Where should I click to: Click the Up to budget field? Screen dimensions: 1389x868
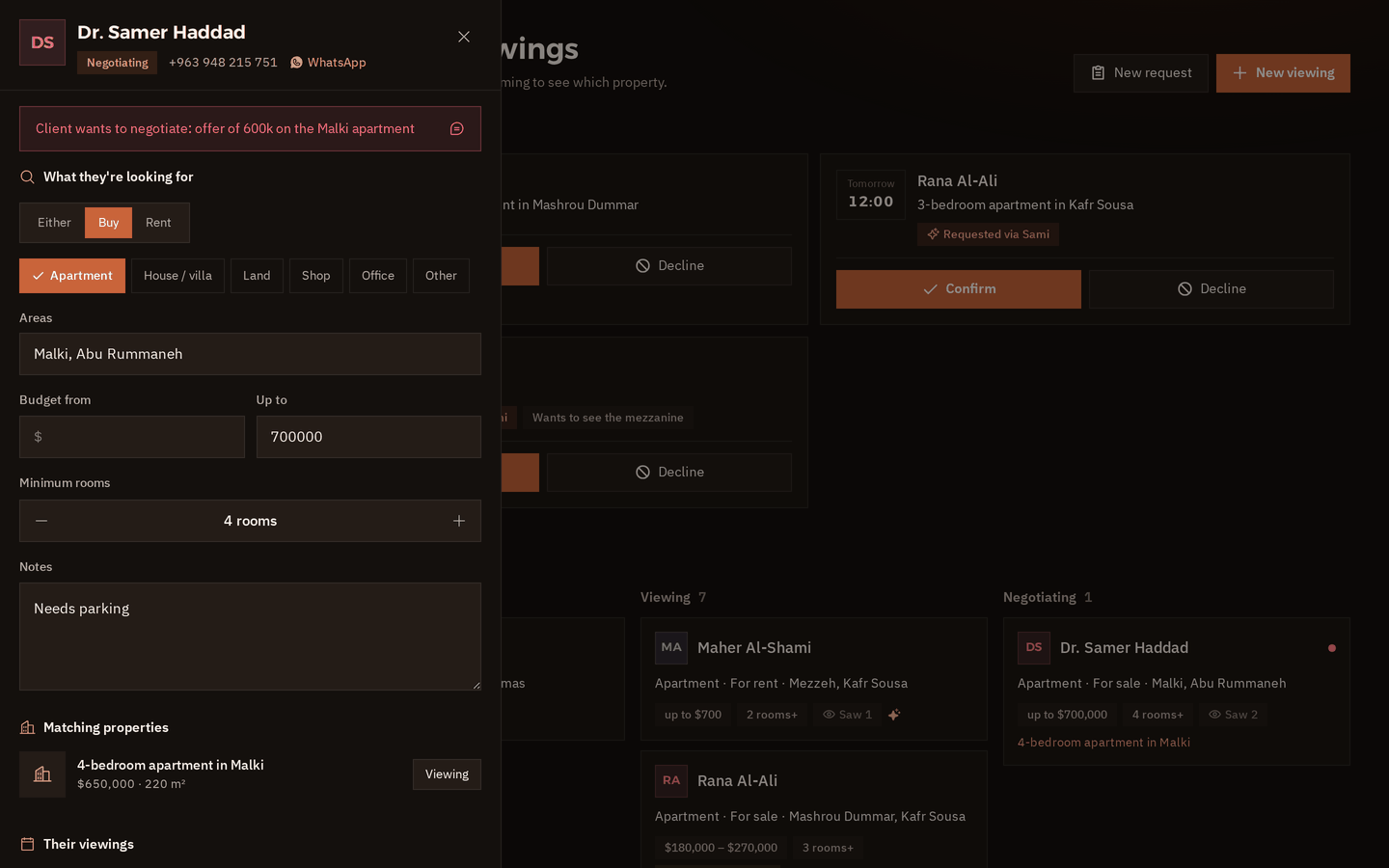368,437
